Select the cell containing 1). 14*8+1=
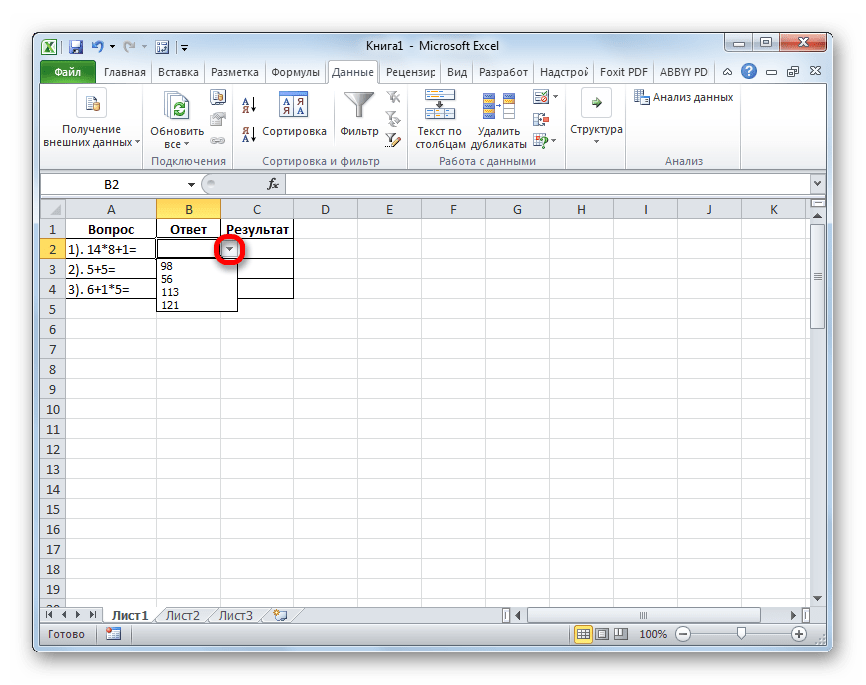This screenshot has height=685, width=866. 111,249
